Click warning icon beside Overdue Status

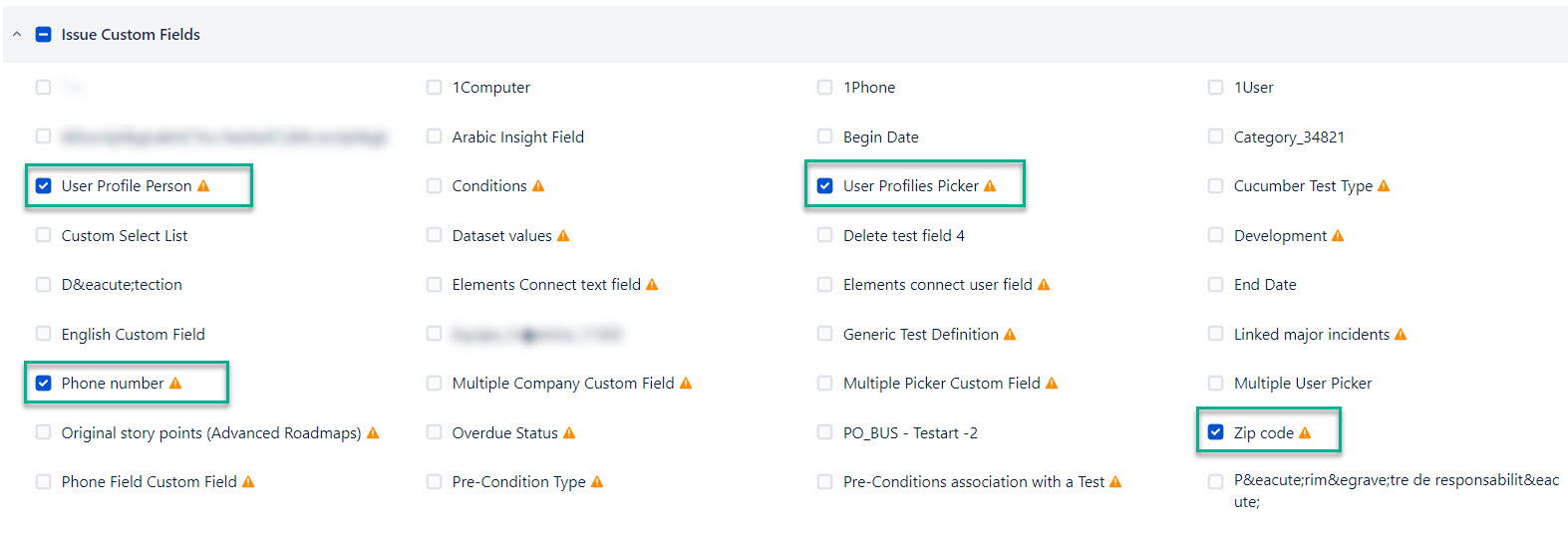point(569,433)
